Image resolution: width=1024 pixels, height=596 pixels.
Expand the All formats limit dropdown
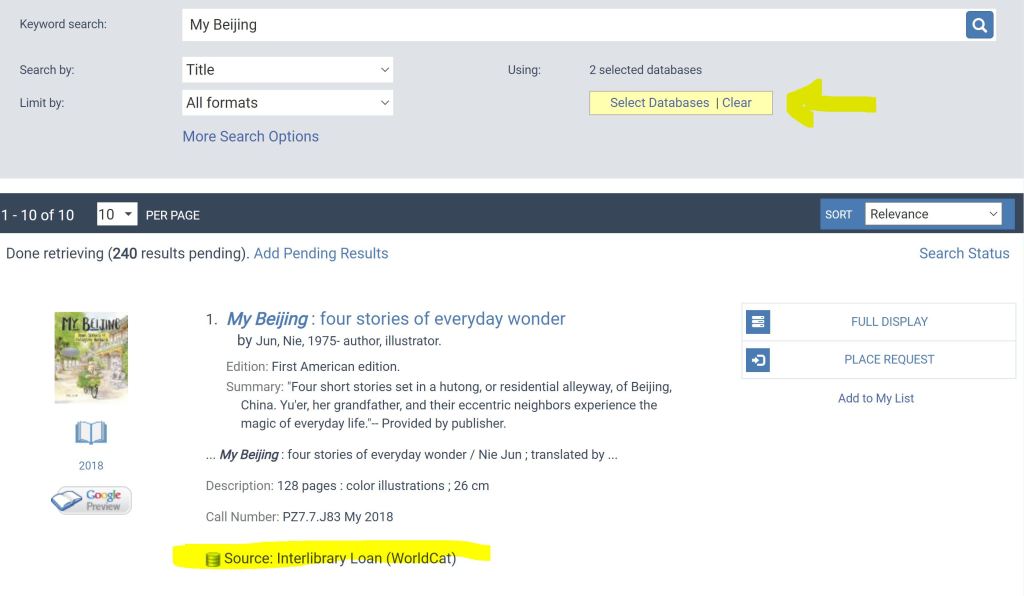click(x=287, y=103)
